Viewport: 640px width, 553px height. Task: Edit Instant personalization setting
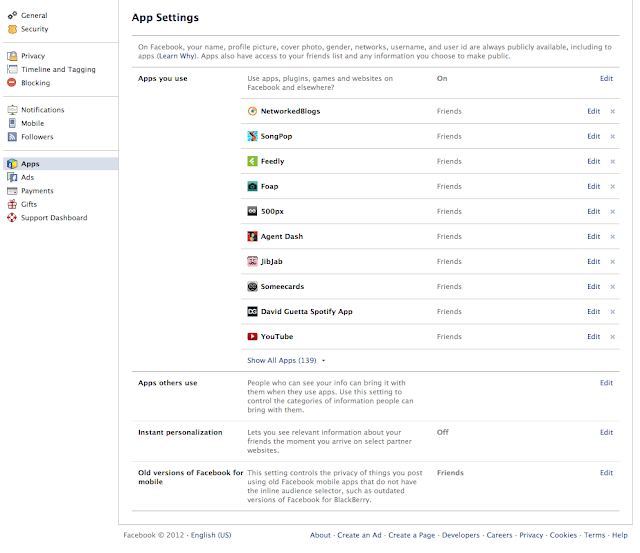[x=606, y=432]
